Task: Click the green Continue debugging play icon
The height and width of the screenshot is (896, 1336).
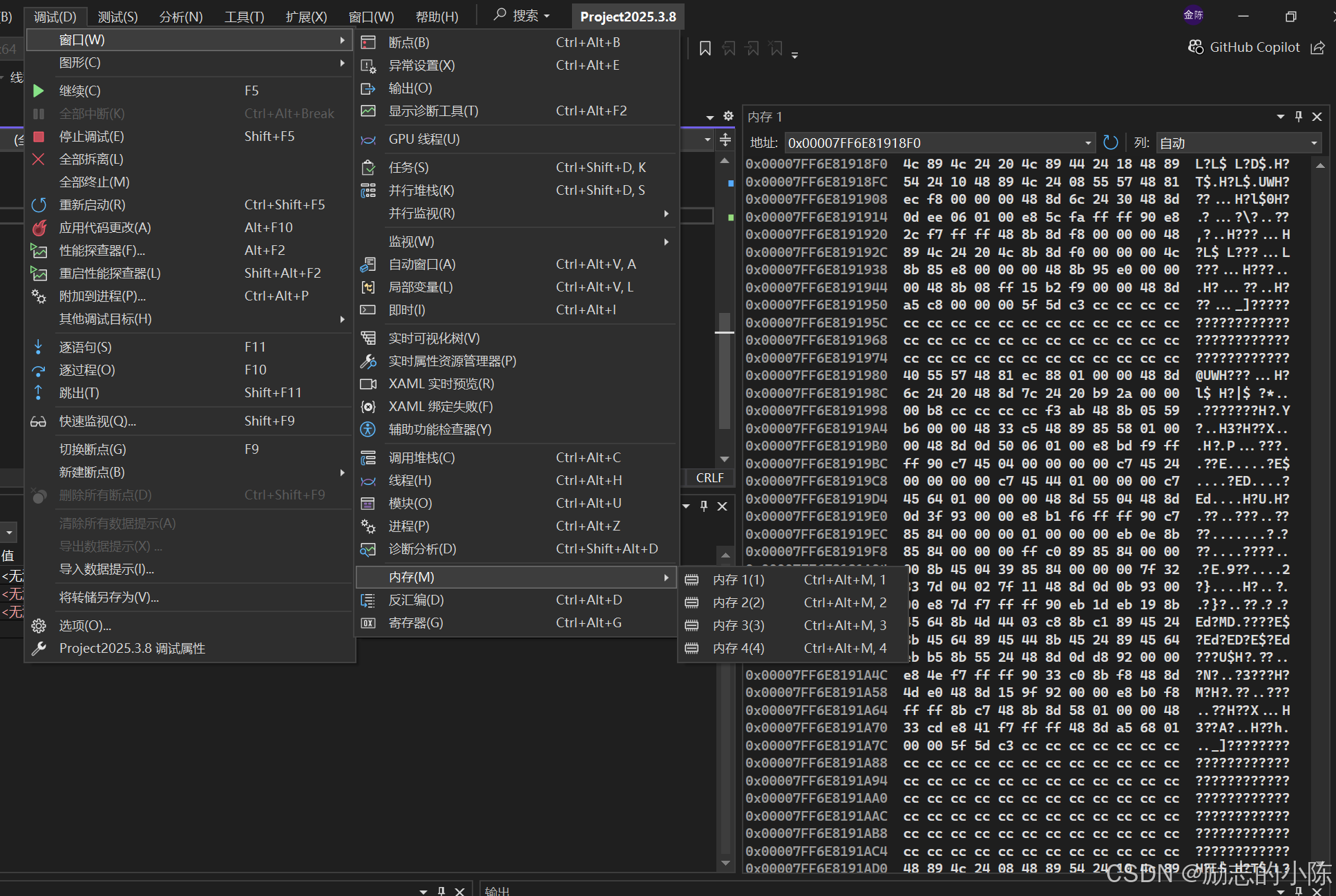Action: [39, 90]
